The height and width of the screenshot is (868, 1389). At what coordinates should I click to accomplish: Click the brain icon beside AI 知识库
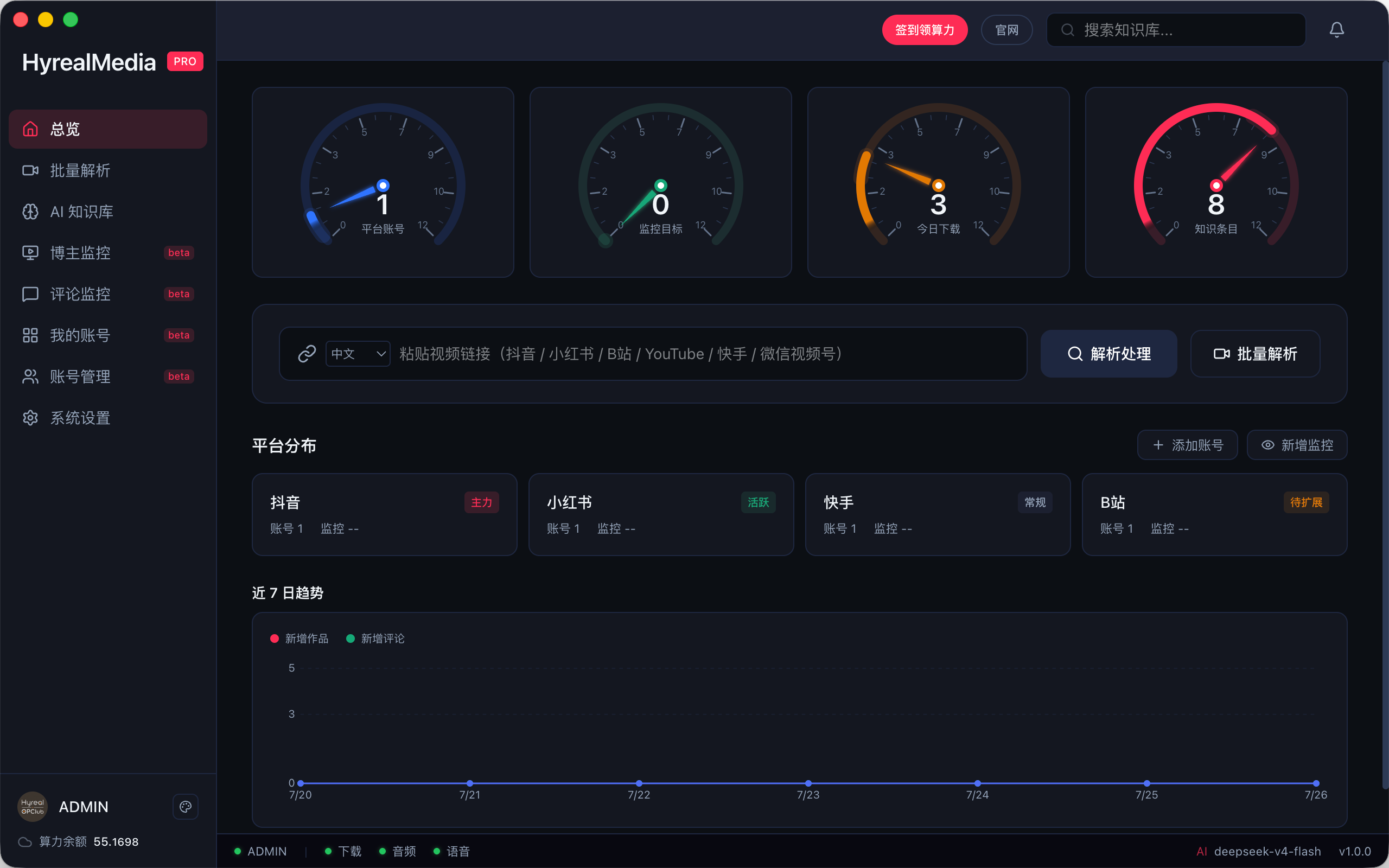[x=30, y=212]
